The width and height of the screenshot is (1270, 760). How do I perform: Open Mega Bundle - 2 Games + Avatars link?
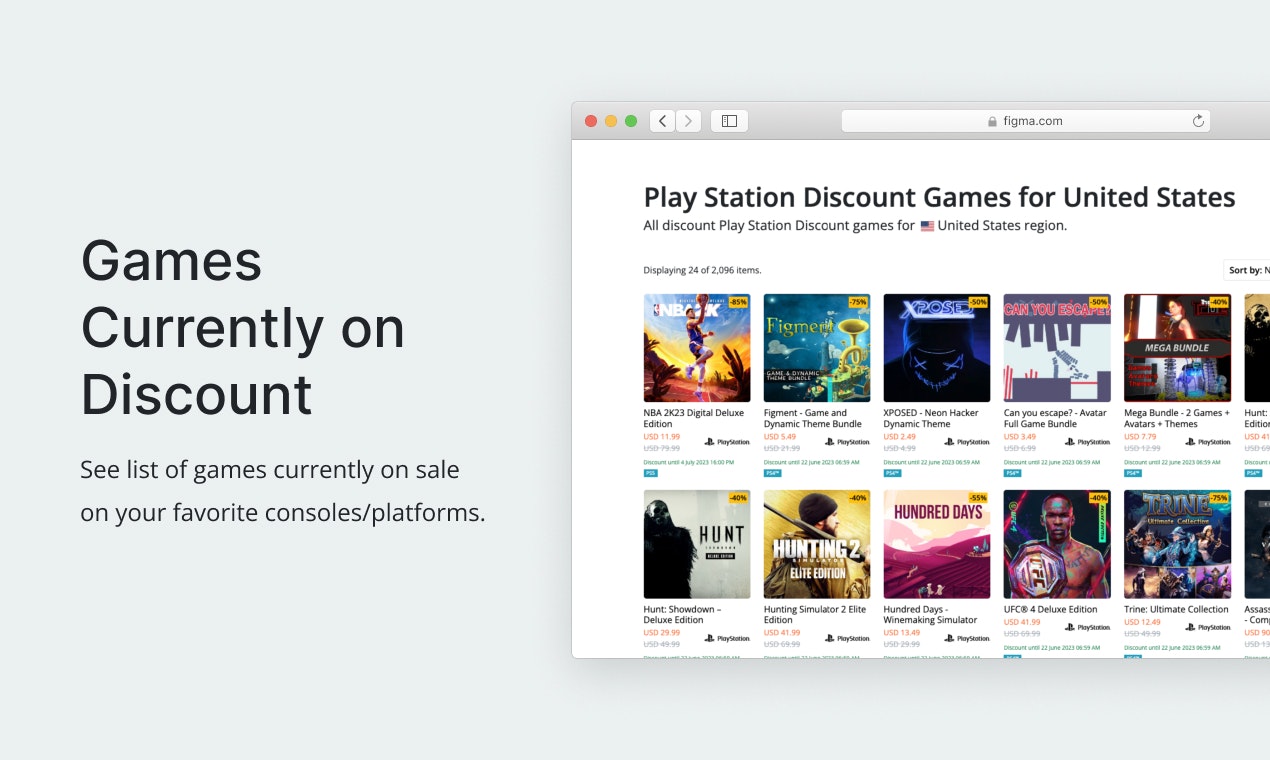(1177, 418)
